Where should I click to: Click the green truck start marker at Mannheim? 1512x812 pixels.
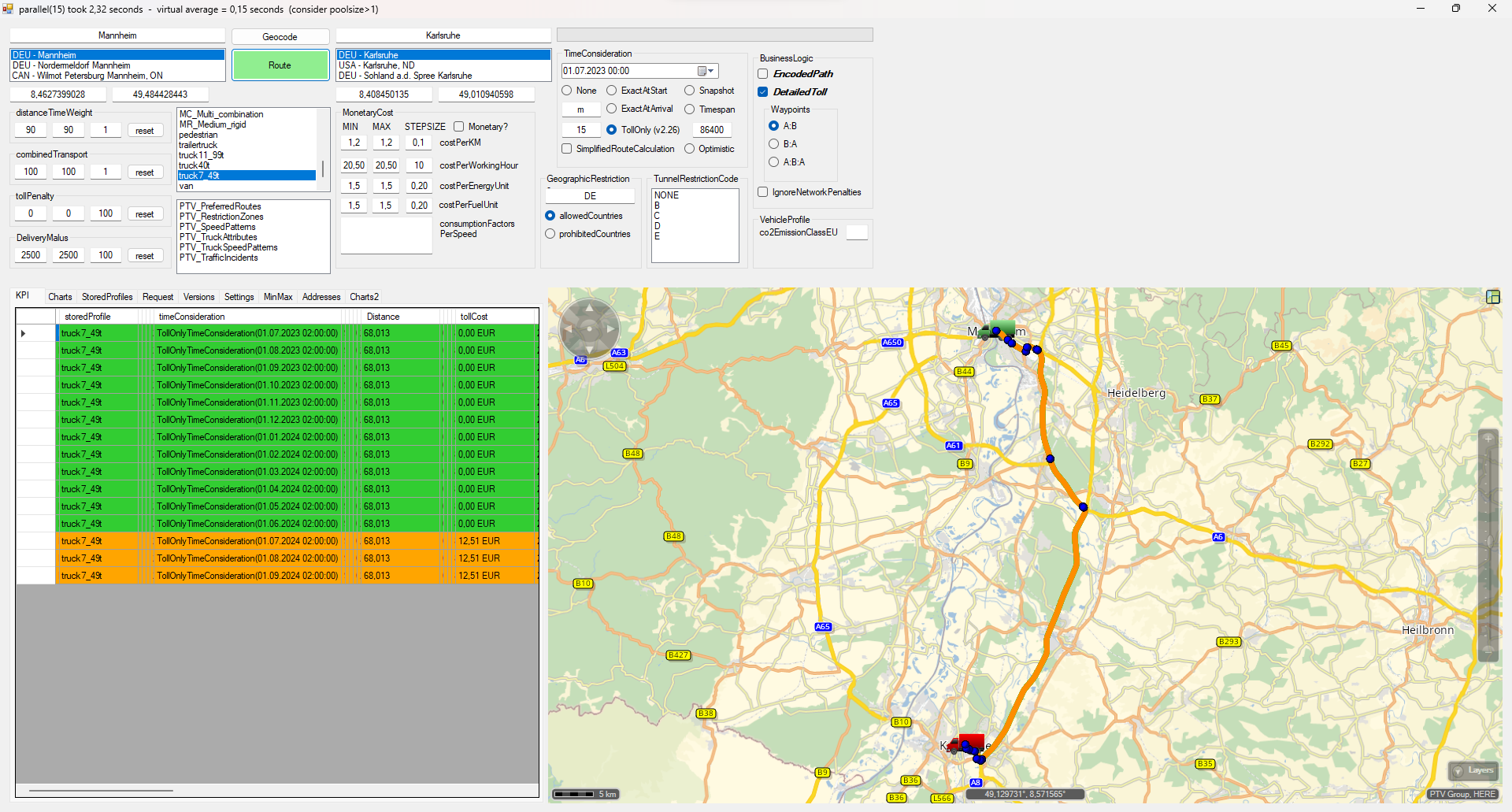click(996, 331)
